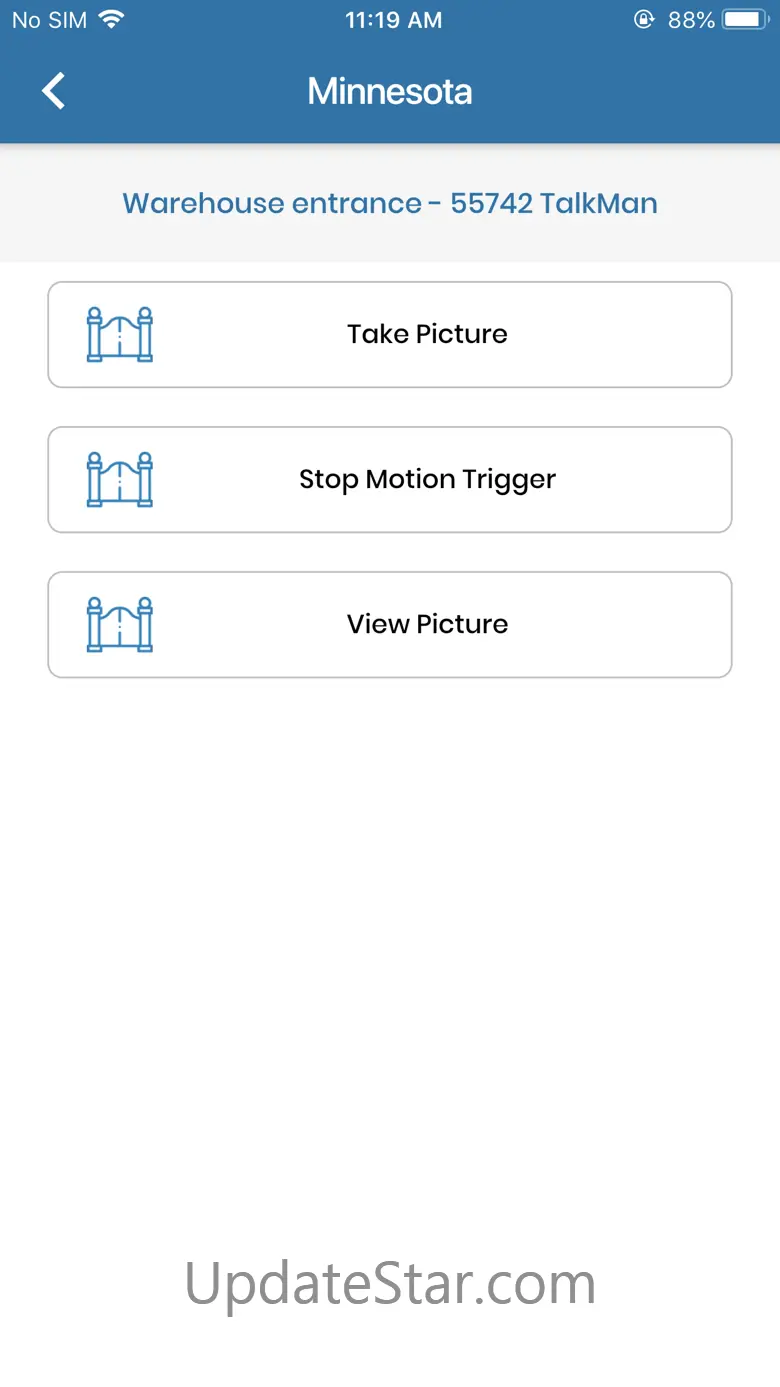780x1387 pixels.
Task: Tap the Minnesota page title
Action: (x=390, y=91)
